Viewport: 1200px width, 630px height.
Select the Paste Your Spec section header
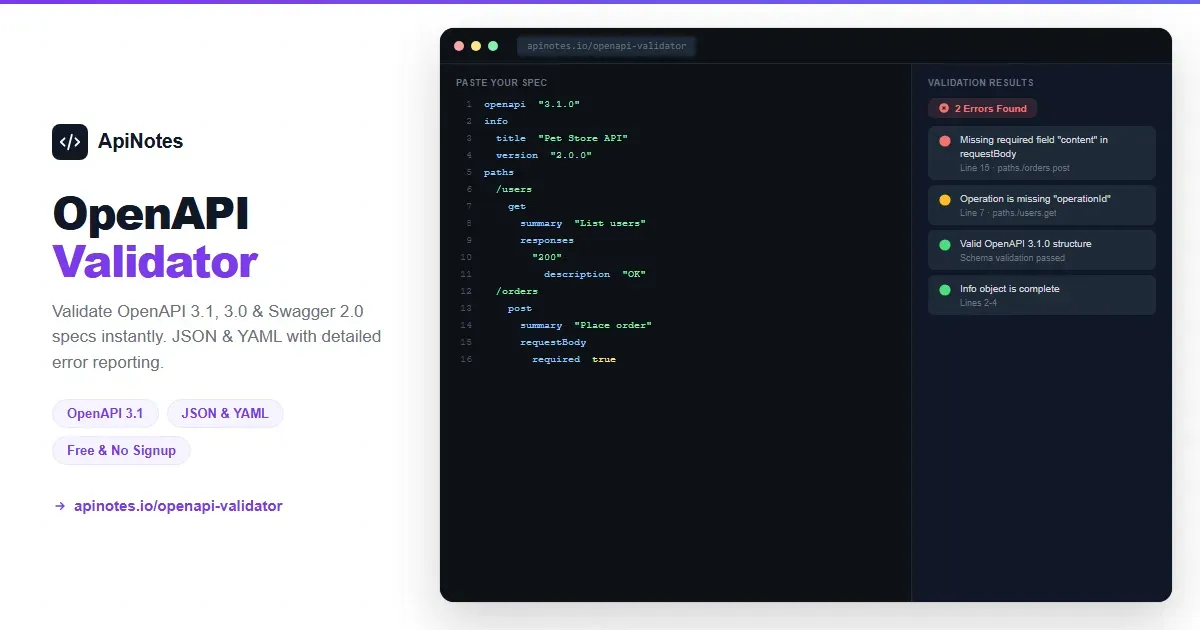click(502, 82)
